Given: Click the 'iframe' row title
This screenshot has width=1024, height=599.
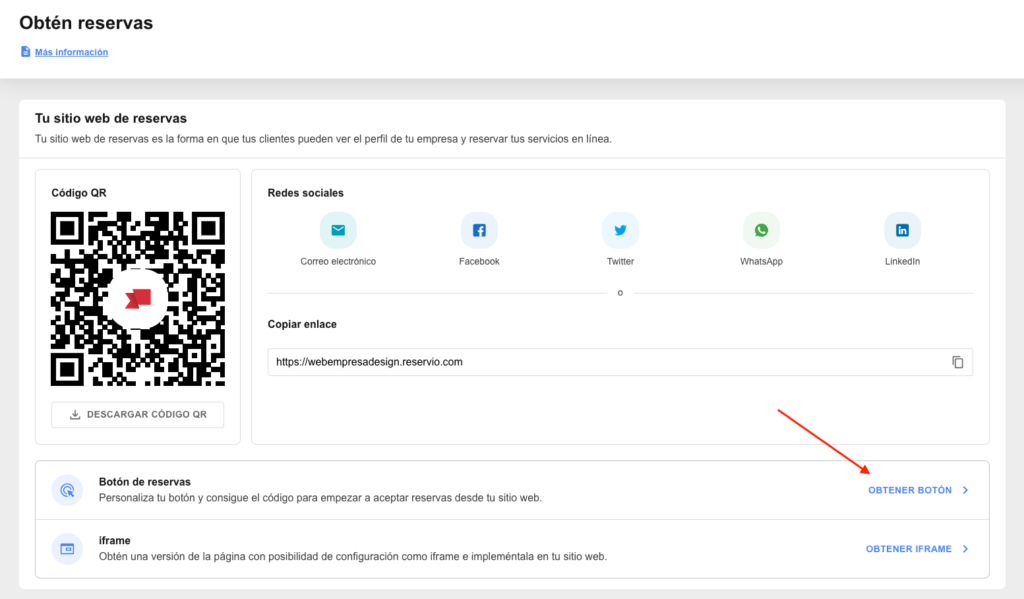Looking at the screenshot, I should point(114,540).
